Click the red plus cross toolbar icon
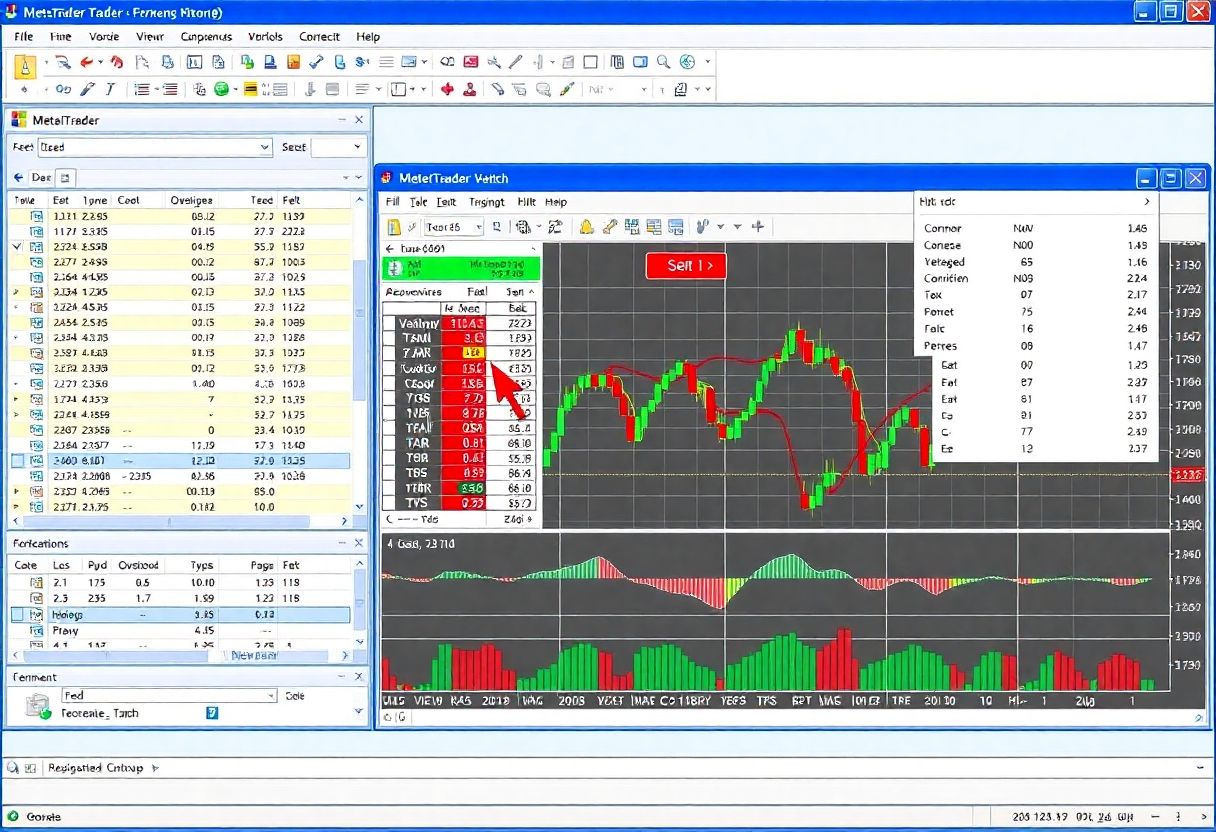Image resolution: width=1216 pixels, height=832 pixels. click(447, 89)
